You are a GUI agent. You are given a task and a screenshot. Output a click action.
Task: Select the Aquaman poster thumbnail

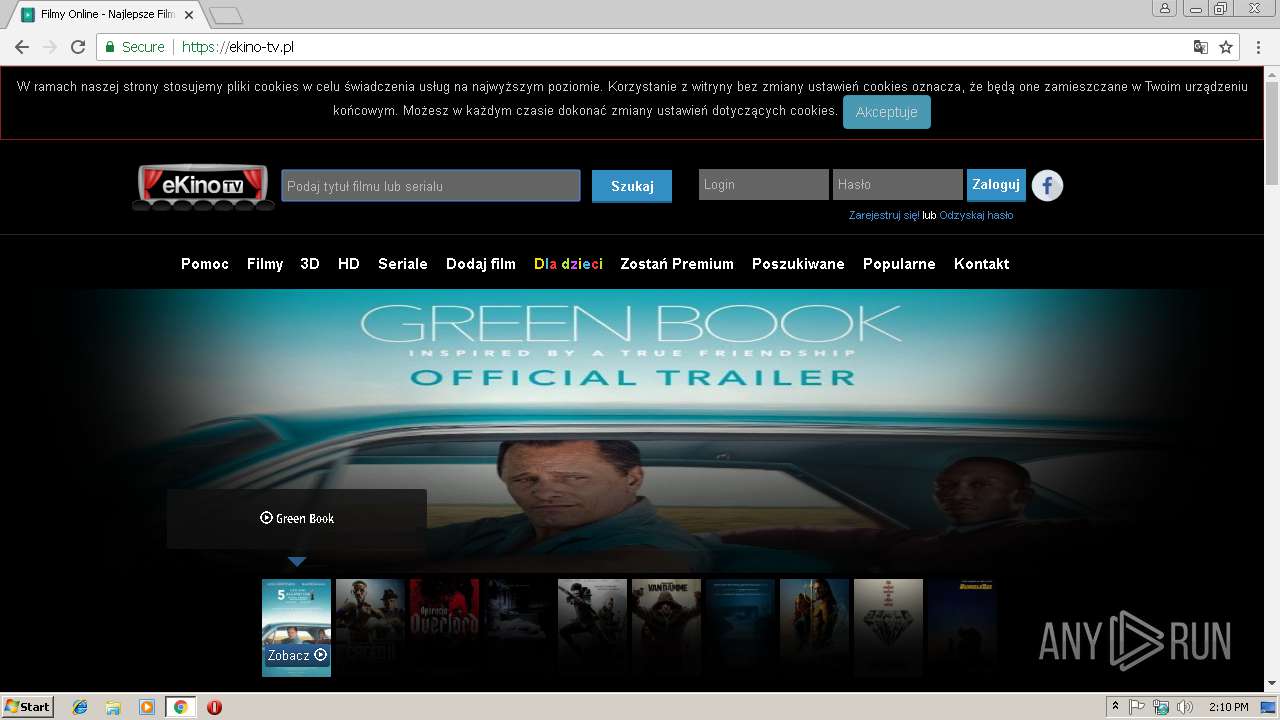tap(814, 627)
